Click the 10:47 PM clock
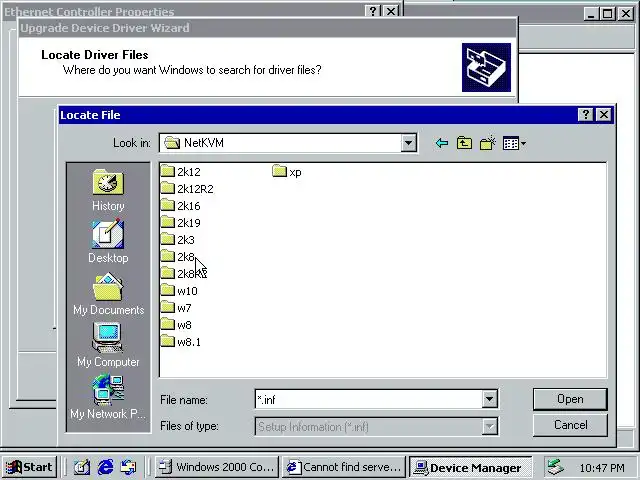Viewport: 640px width, 480px height. (x=602, y=467)
